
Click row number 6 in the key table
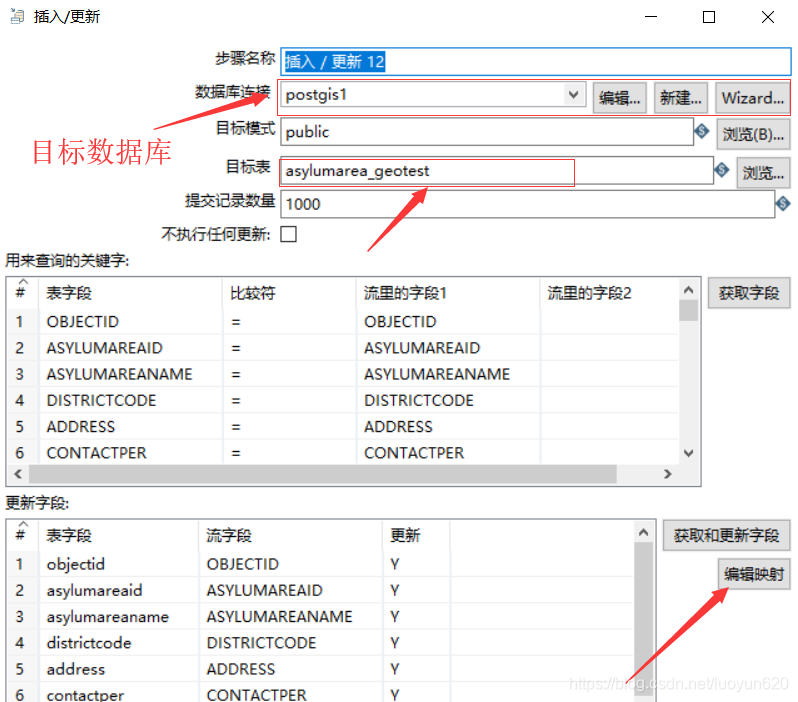coord(20,453)
